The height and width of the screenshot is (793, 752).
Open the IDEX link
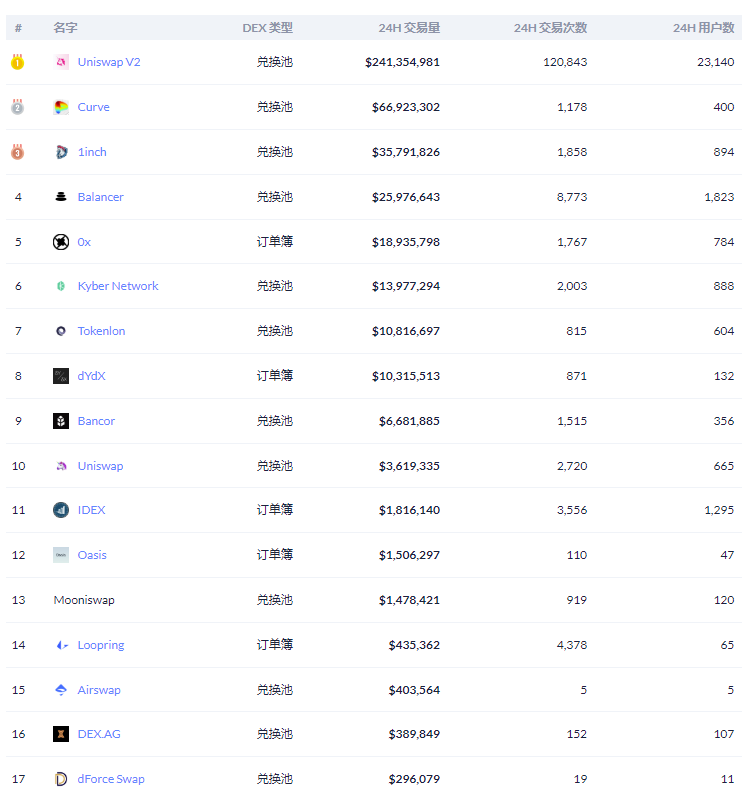(92, 510)
